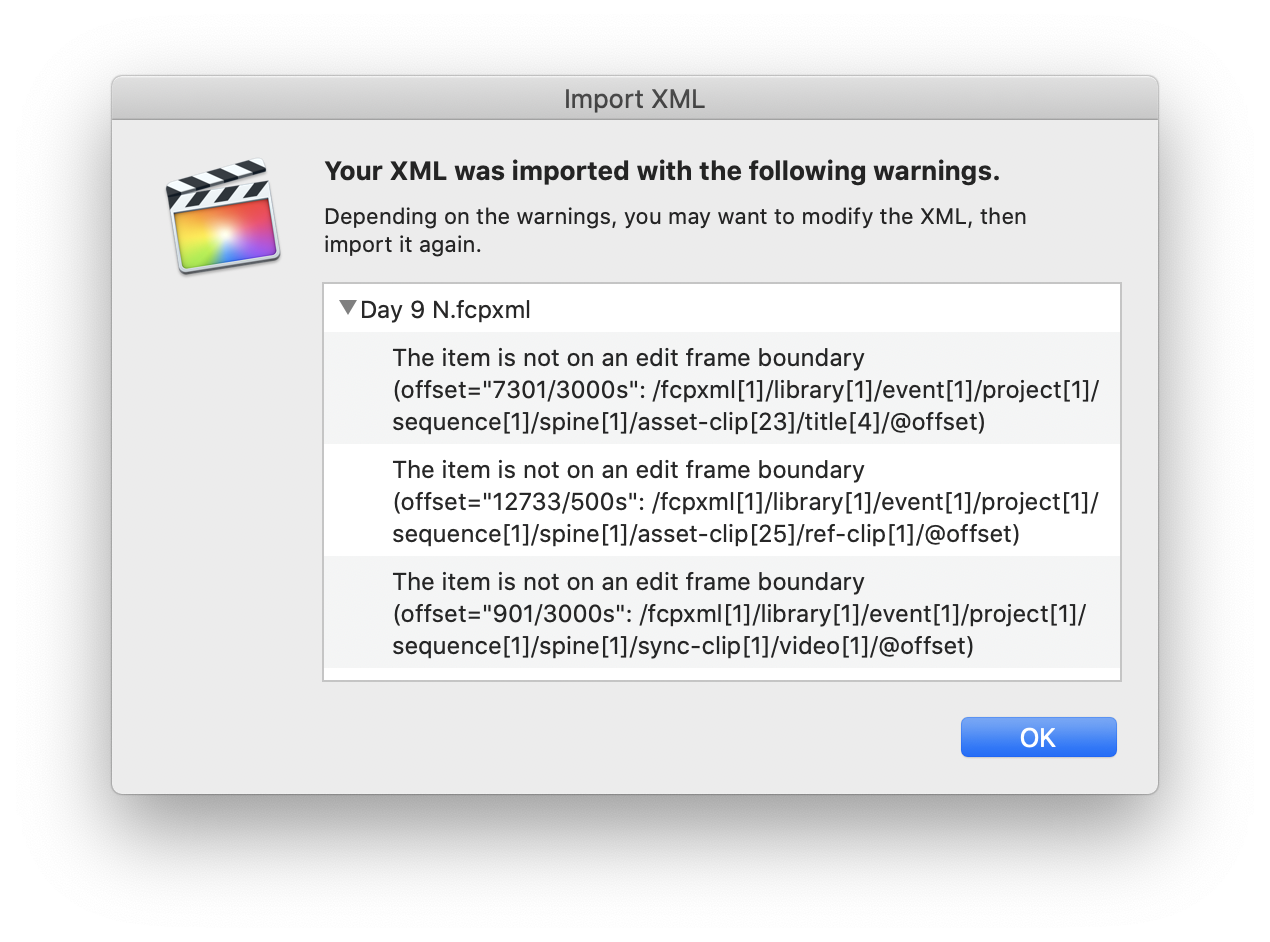Click the rainbow color area of the app icon

click(x=225, y=235)
